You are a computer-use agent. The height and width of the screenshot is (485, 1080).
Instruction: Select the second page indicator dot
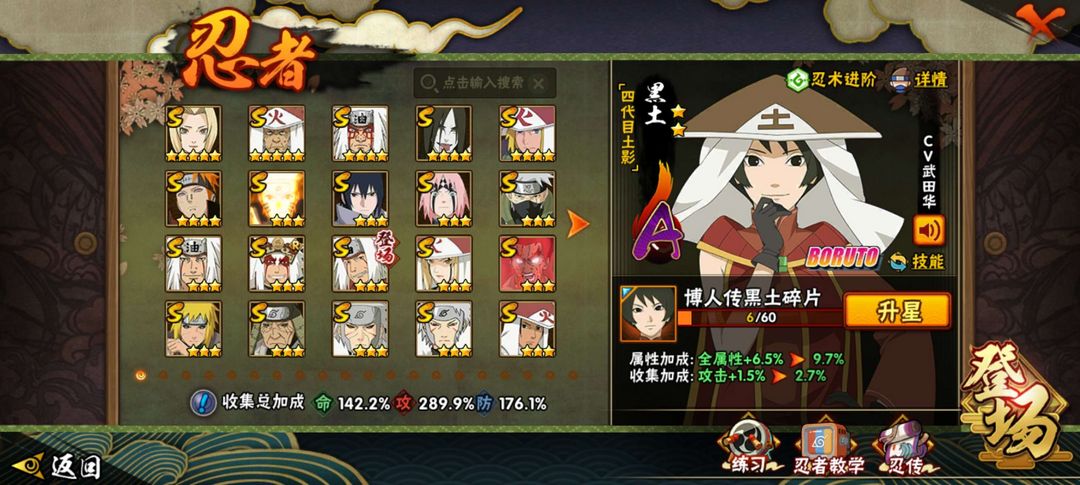pos(163,375)
